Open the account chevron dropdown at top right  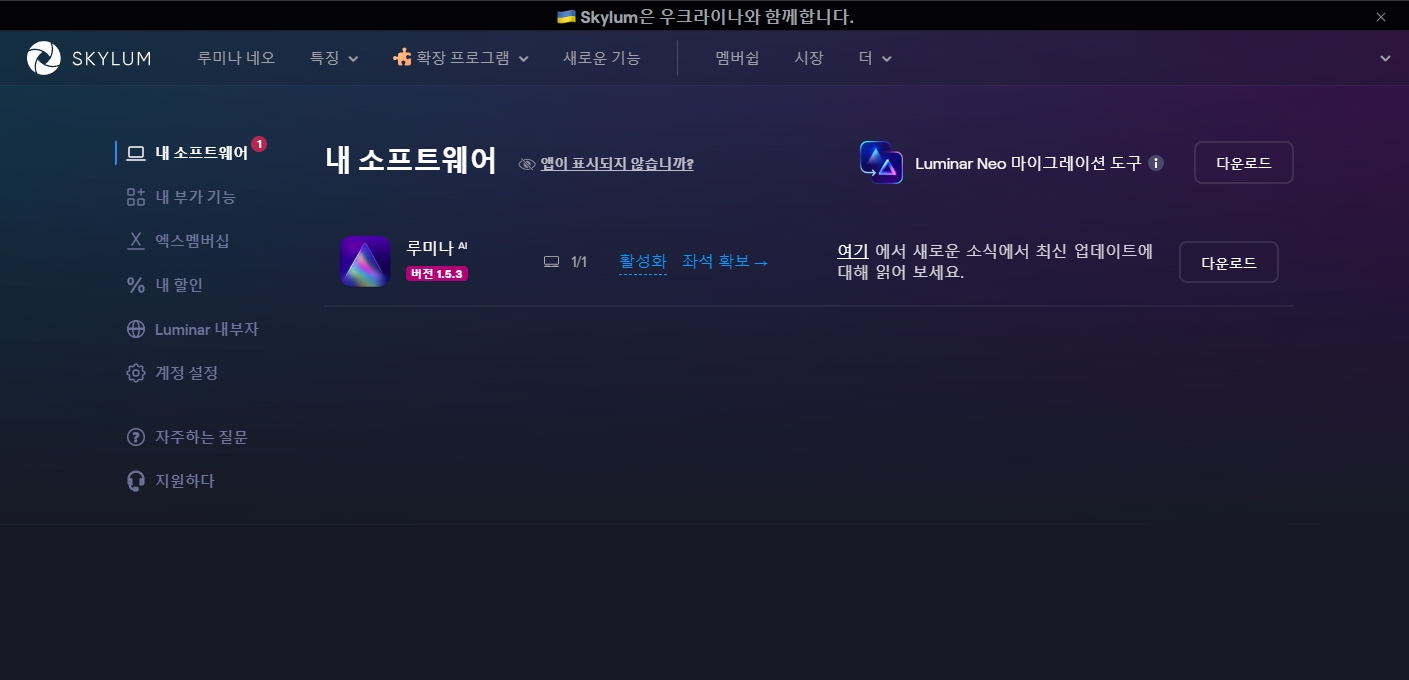(x=1385, y=58)
